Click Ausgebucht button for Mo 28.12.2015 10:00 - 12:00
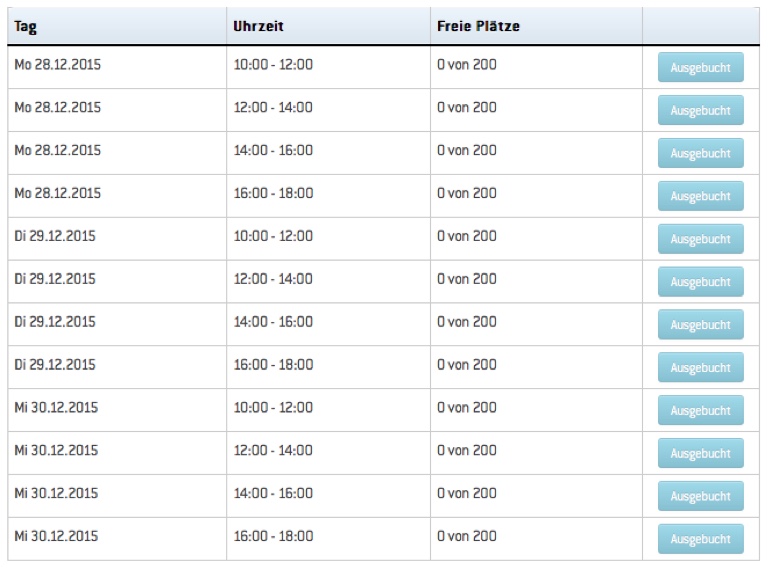Screen dimensions: 768x570 click(x=700, y=68)
